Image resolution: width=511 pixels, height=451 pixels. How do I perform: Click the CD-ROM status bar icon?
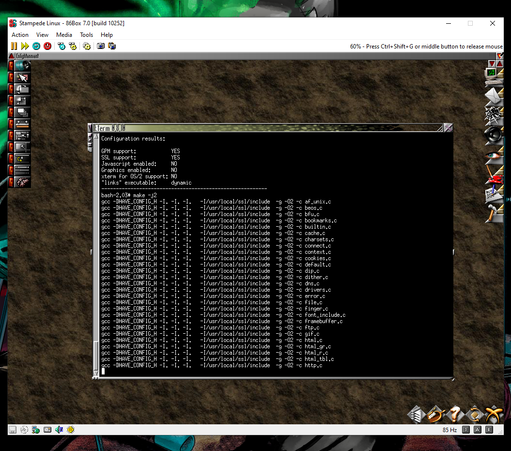coord(24,430)
